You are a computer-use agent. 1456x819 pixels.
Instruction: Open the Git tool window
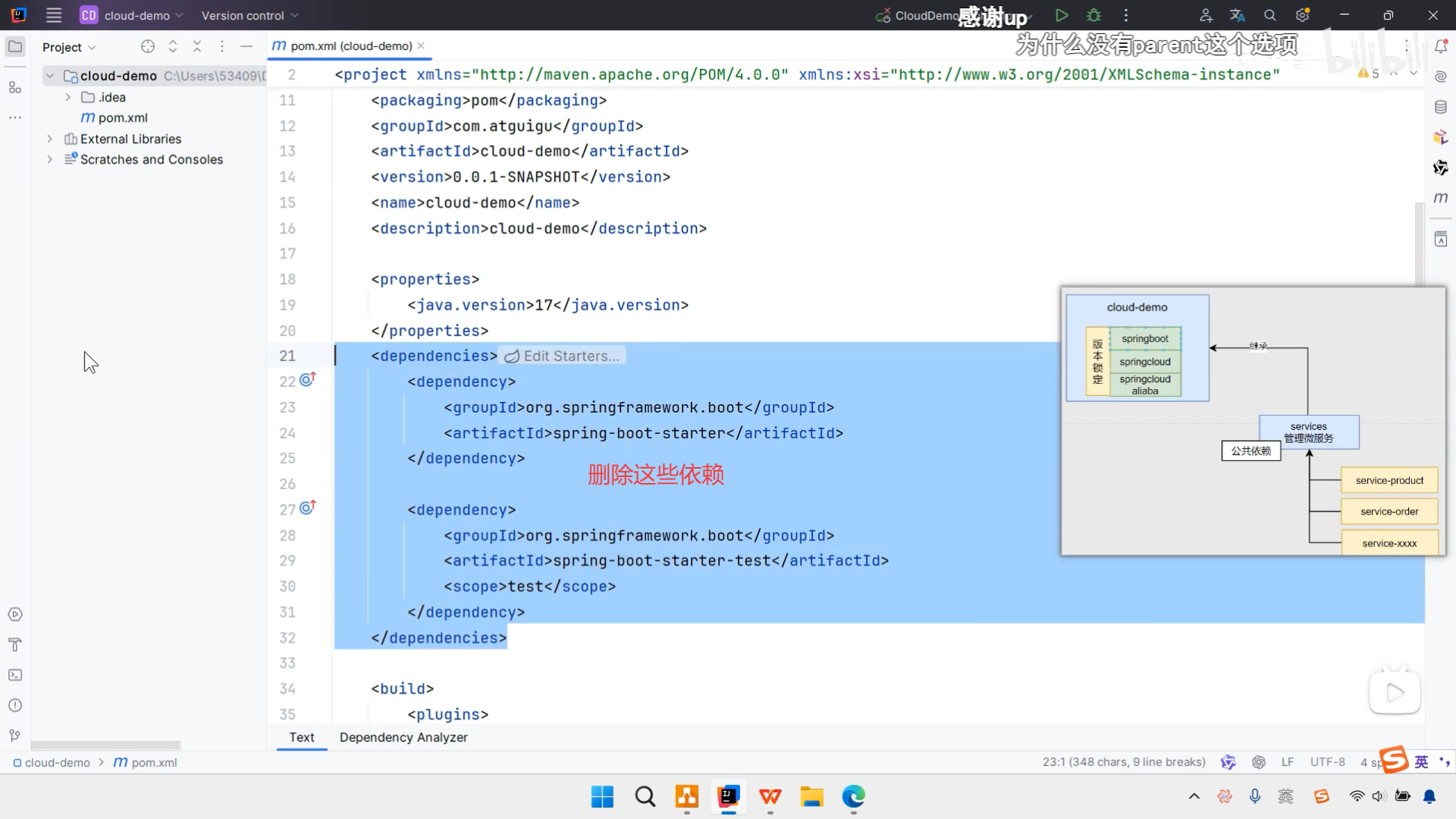click(x=15, y=736)
